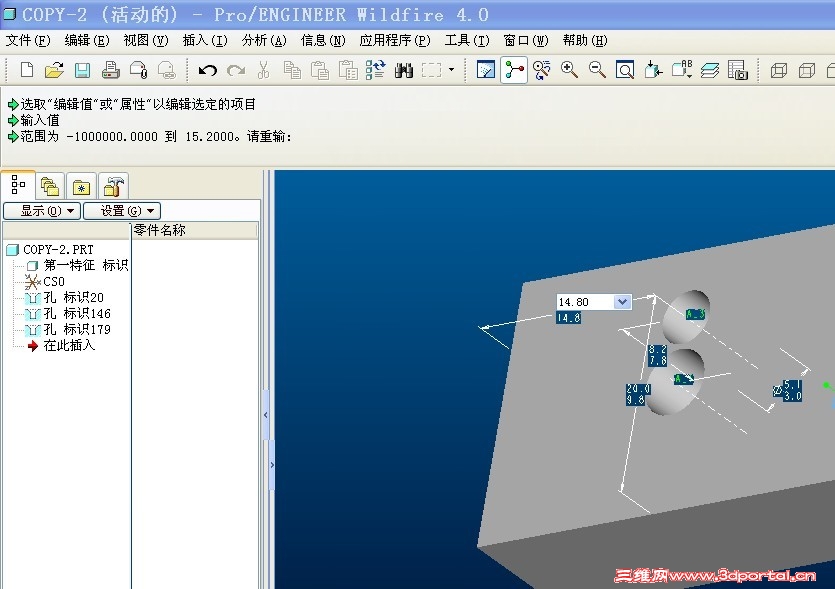Switch to the favorites tab

pos(81,186)
